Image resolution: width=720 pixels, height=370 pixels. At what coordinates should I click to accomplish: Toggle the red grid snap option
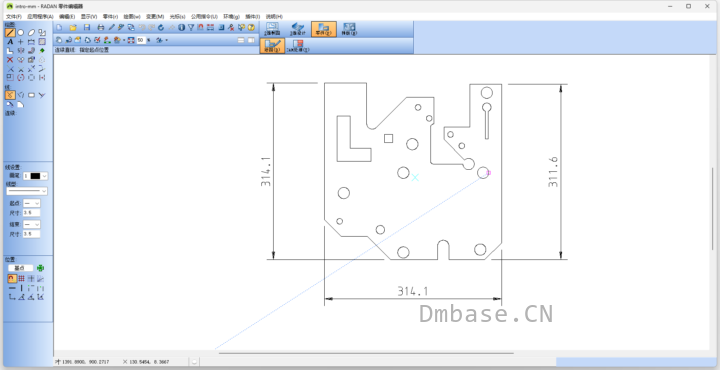point(21,279)
